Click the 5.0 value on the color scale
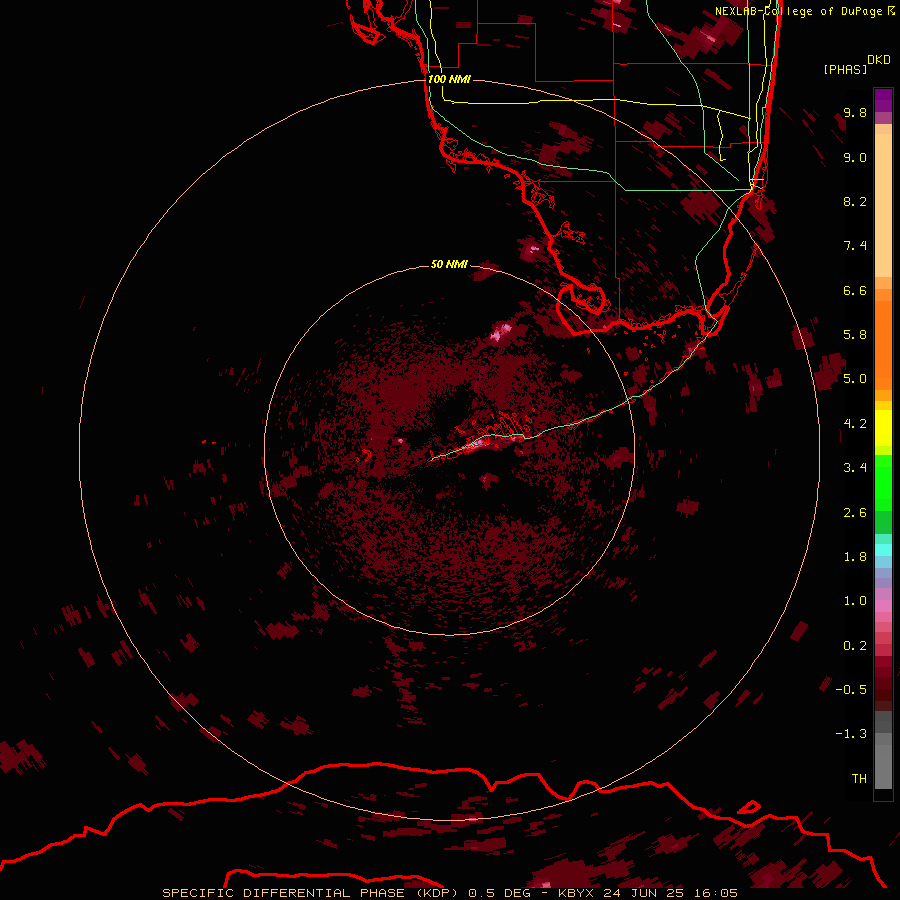 point(855,379)
